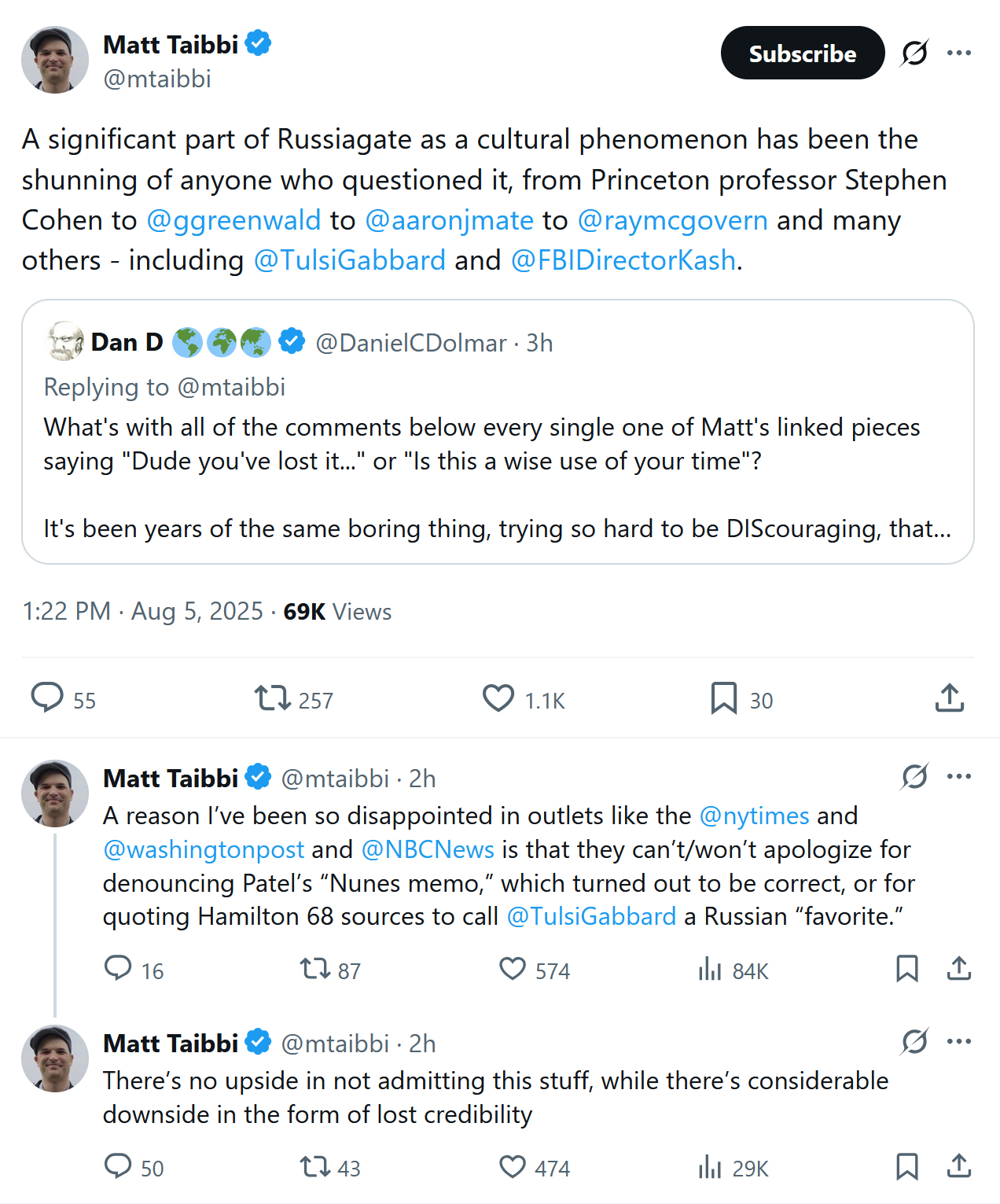Viewport: 1000px width, 1204px height.
Task: Like the Nunes memo reply with 574 likes
Action: [513, 969]
